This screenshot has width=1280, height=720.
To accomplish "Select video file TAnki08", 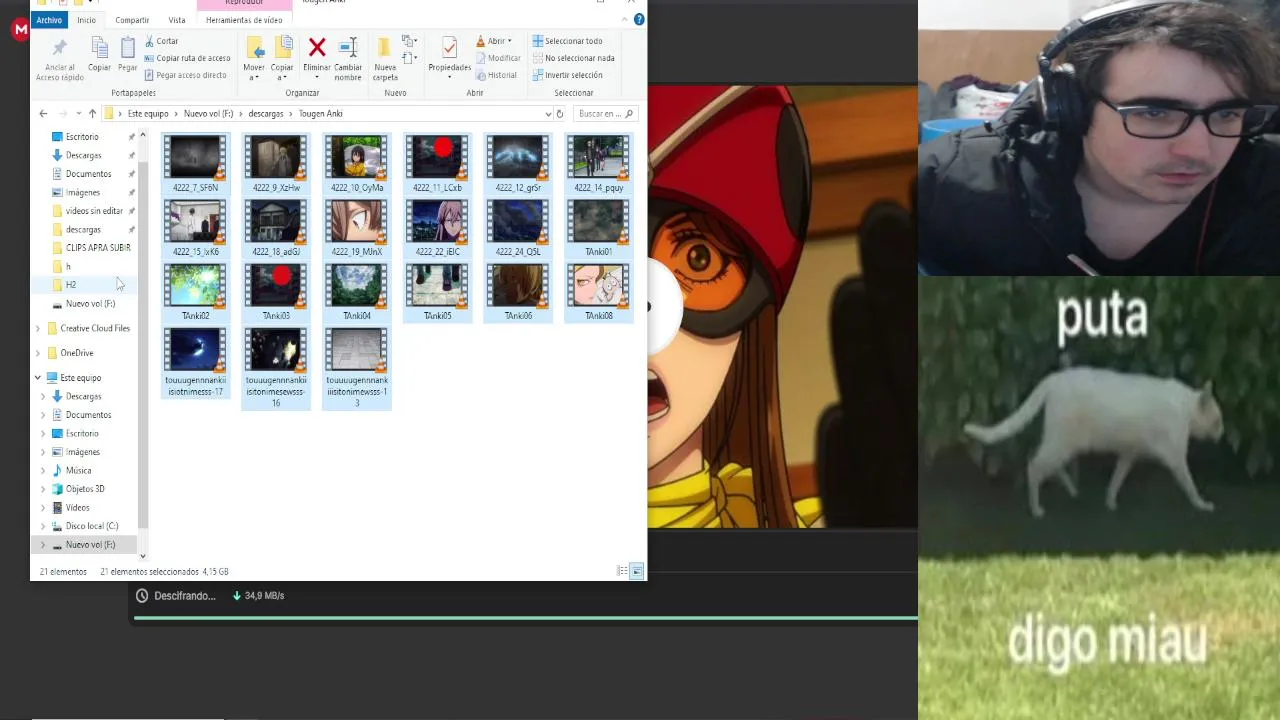I will 599,292.
